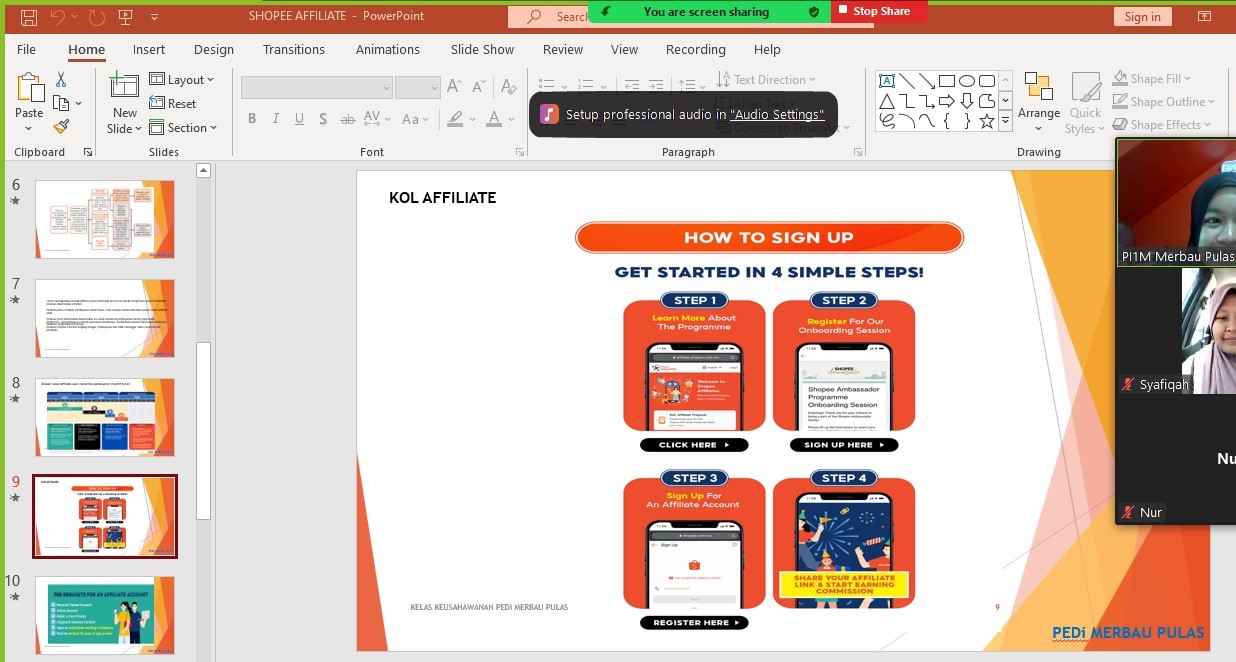The height and width of the screenshot is (662, 1236).
Task: Toggle italic formatting
Action: tap(276, 119)
